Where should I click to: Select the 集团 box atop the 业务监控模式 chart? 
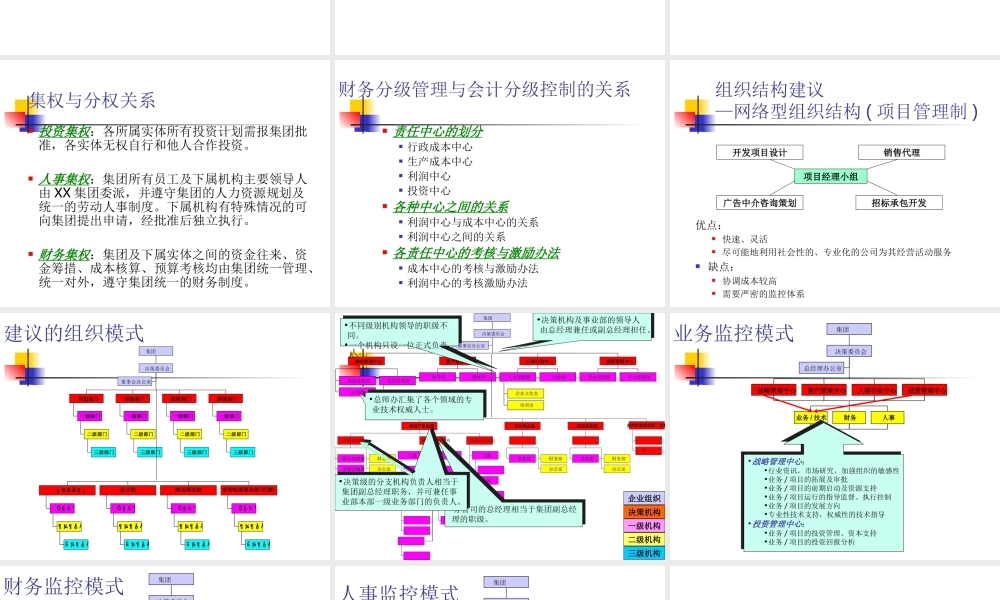(849, 328)
